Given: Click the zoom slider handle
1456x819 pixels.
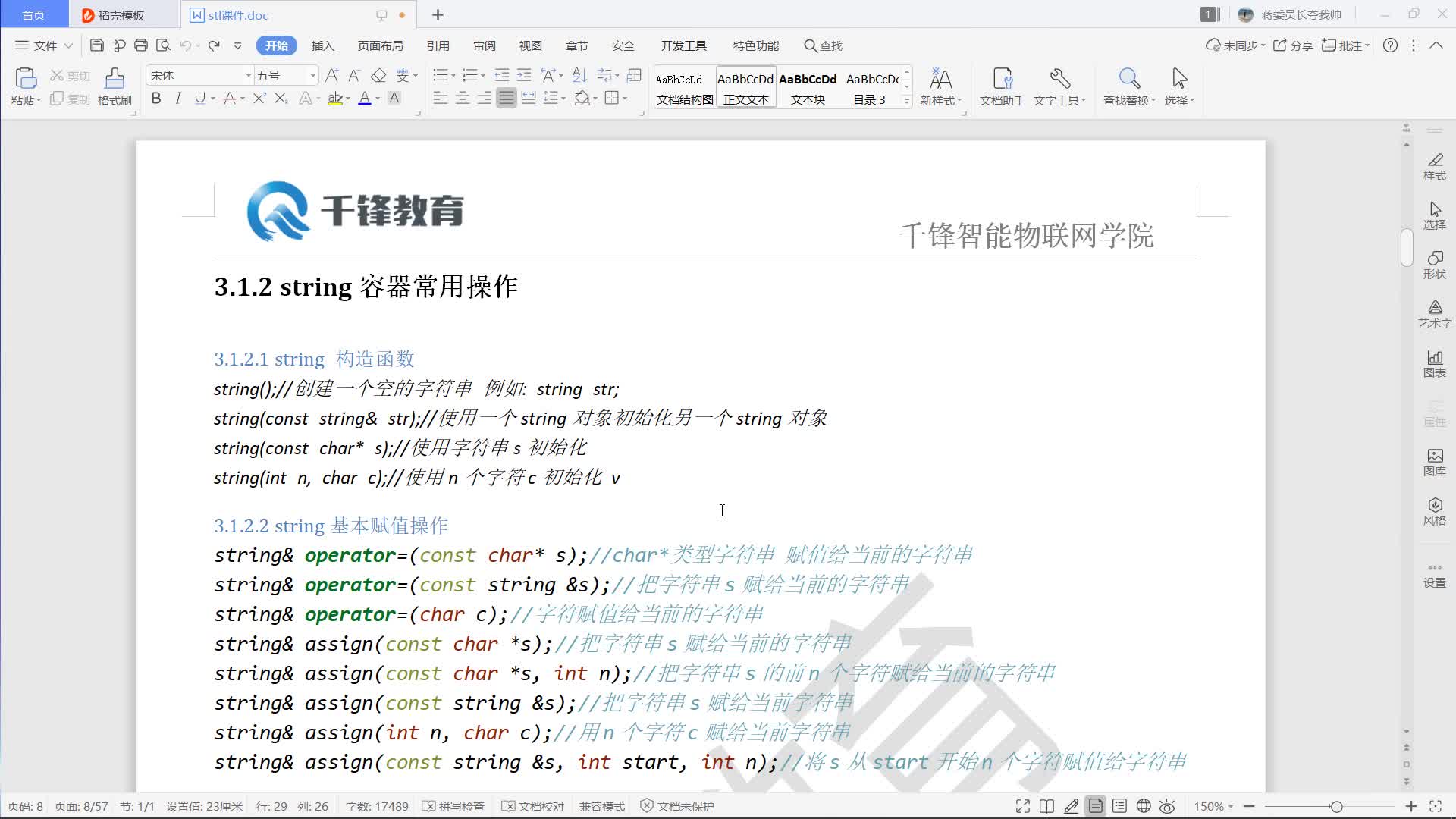Looking at the screenshot, I should click(x=1336, y=806).
